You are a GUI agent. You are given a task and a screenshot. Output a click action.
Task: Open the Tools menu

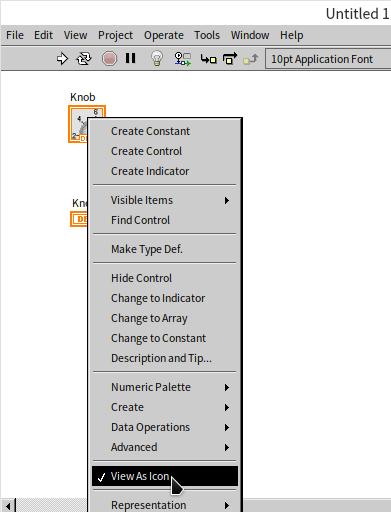click(207, 35)
